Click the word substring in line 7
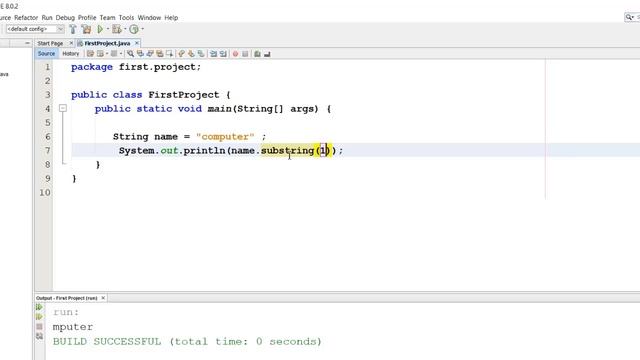The width and height of the screenshot is (640, 360). pyautogui.click(x=287, y=151)
